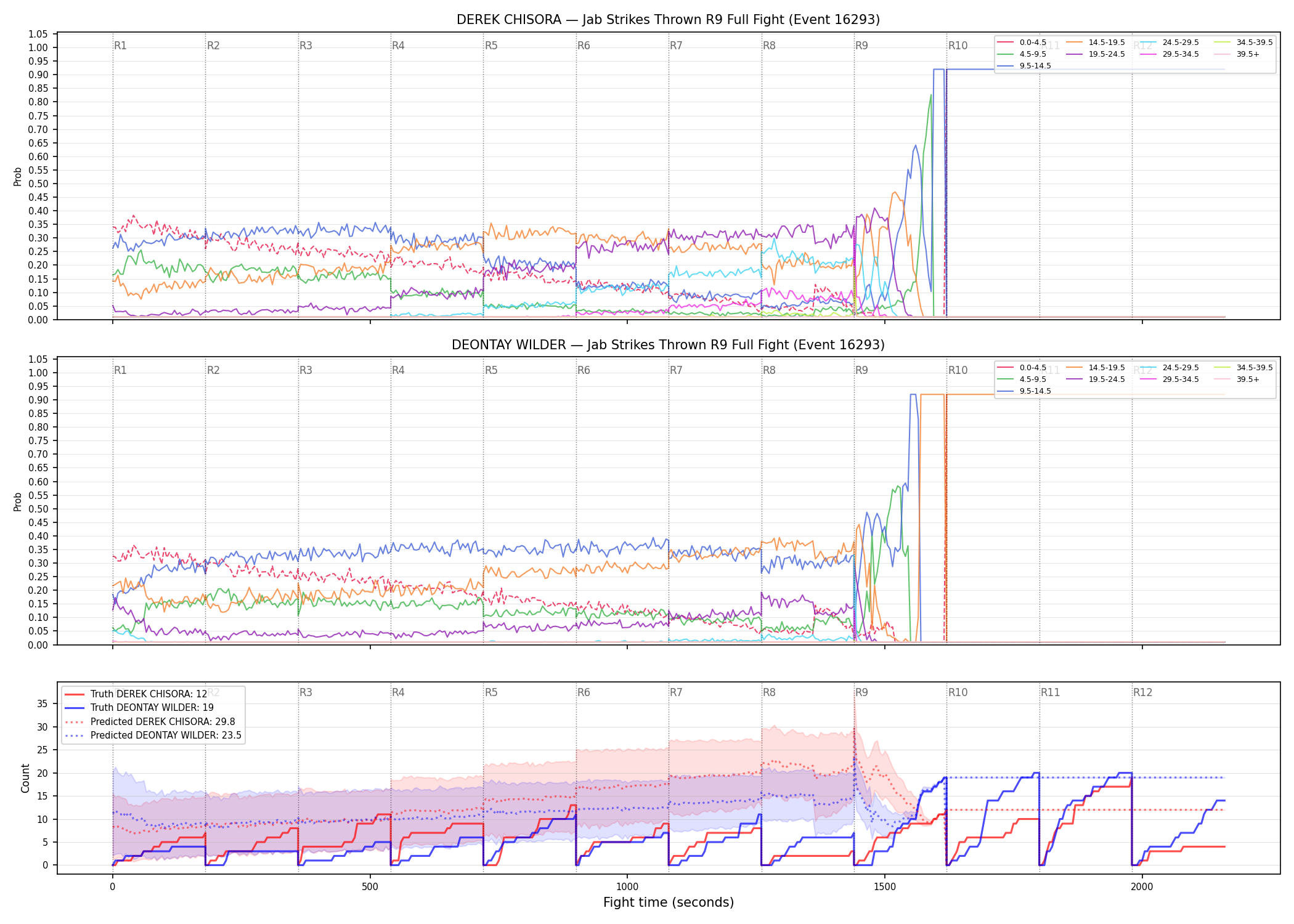This screenshot has width=1294, height=924.
Task: Click the R10 round label in Chisora chart
Action: (958, 46)
